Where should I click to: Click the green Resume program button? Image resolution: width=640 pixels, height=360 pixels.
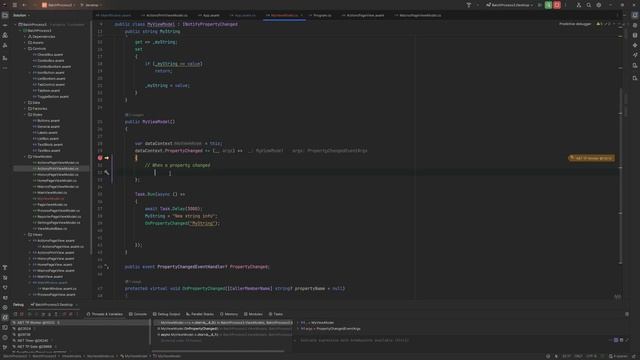(548, 5)
